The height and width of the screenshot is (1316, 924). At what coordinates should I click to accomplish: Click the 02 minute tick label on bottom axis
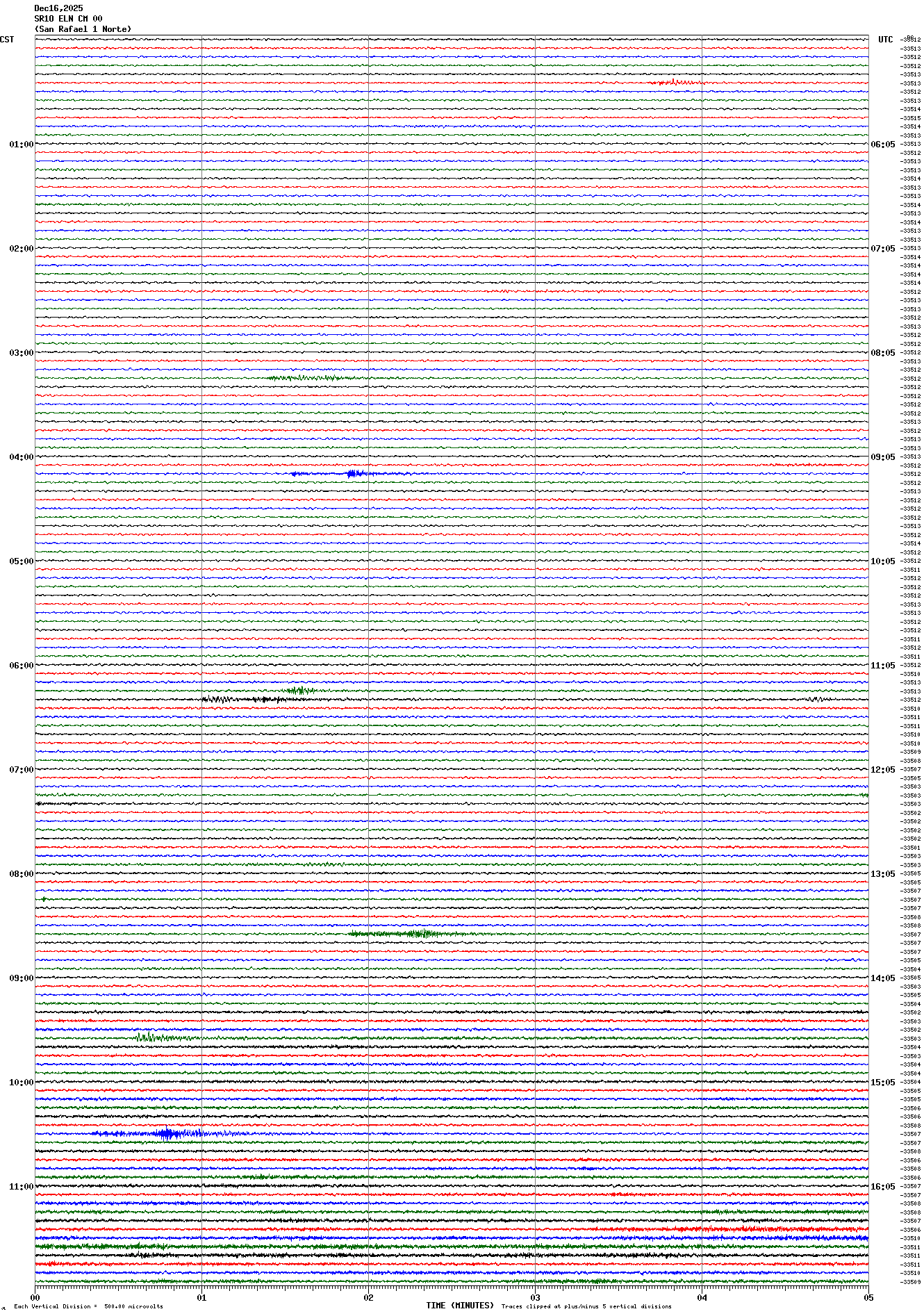[368, 1297]
